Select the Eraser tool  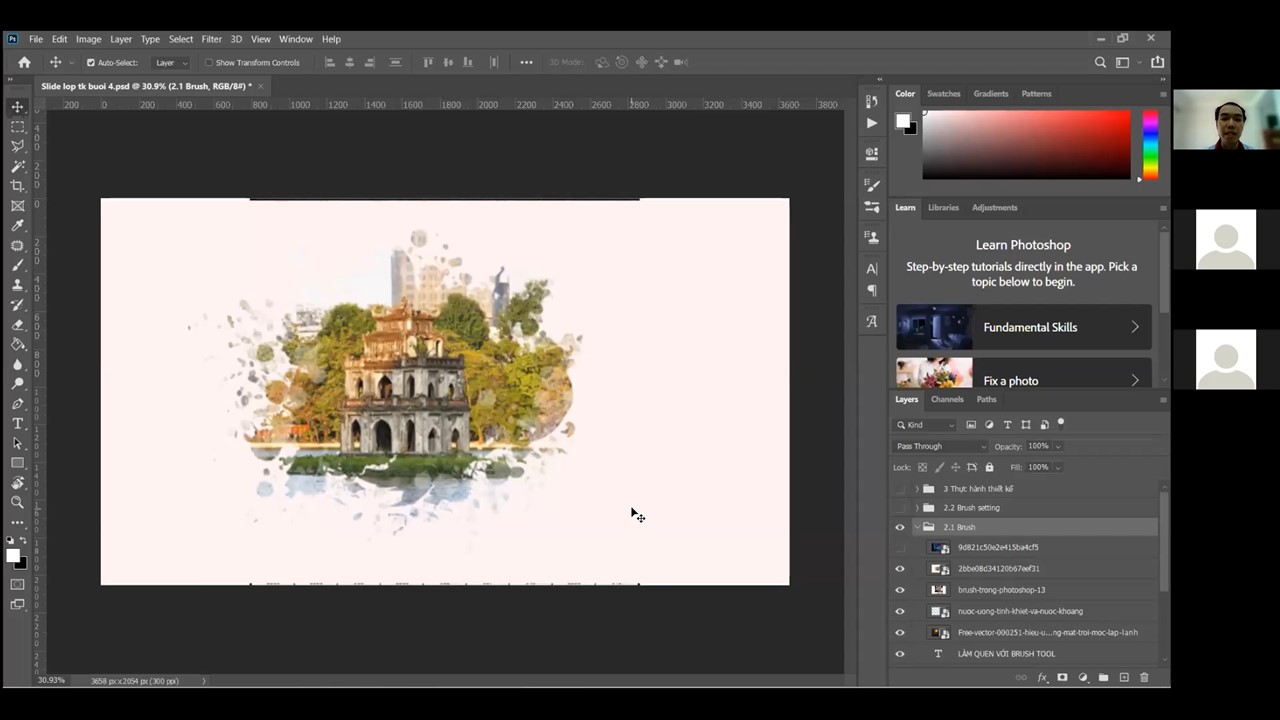pyautogui.click(x=18, y=325)
